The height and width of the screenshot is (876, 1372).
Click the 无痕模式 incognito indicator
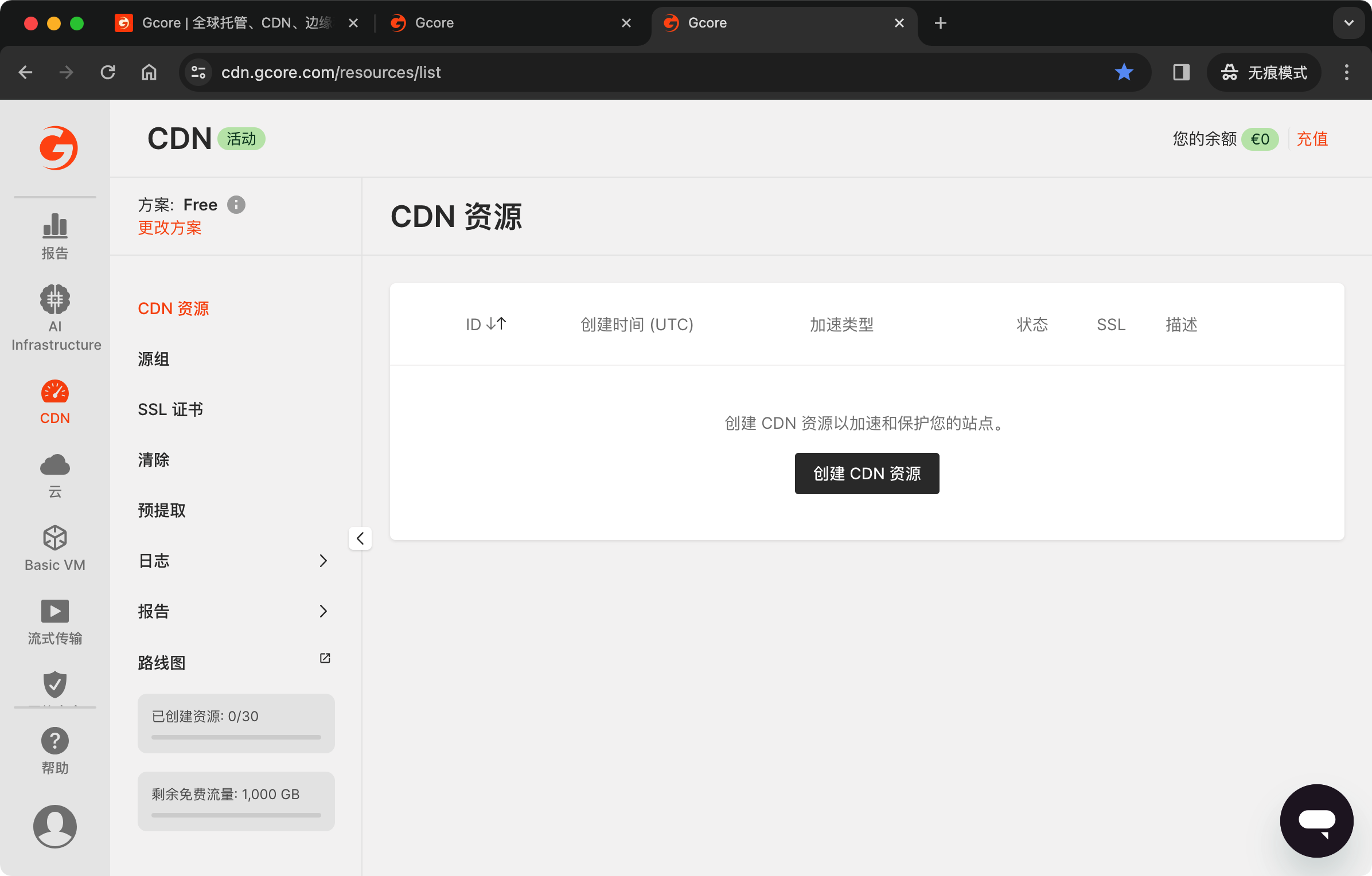[x=1264, y=72]
